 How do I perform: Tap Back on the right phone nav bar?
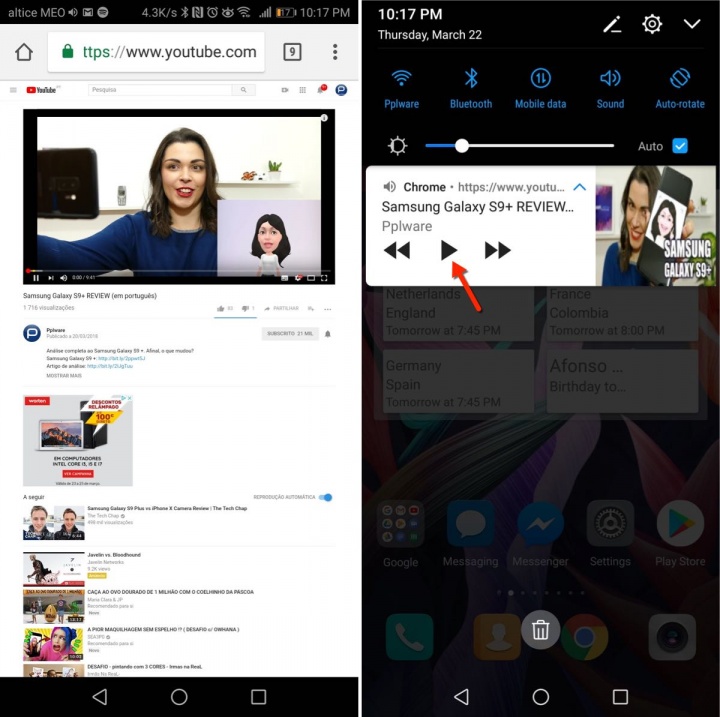tap(461, 697)
